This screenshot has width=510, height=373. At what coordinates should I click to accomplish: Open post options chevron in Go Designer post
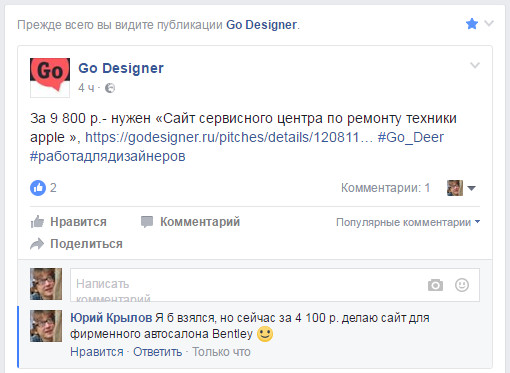pyautogui.click(x=475, y=65)
